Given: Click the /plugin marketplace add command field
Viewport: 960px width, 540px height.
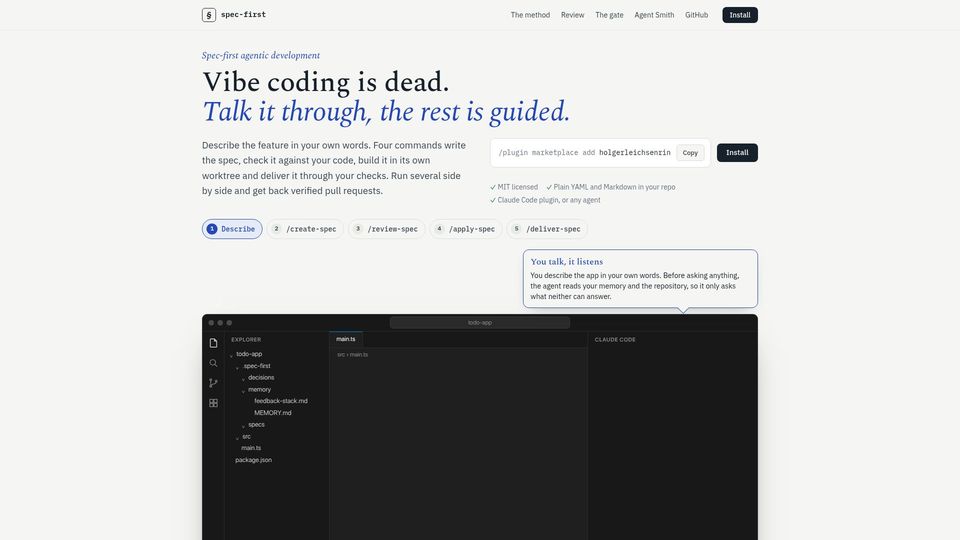Looking at the screenshot, I should 584,152.
